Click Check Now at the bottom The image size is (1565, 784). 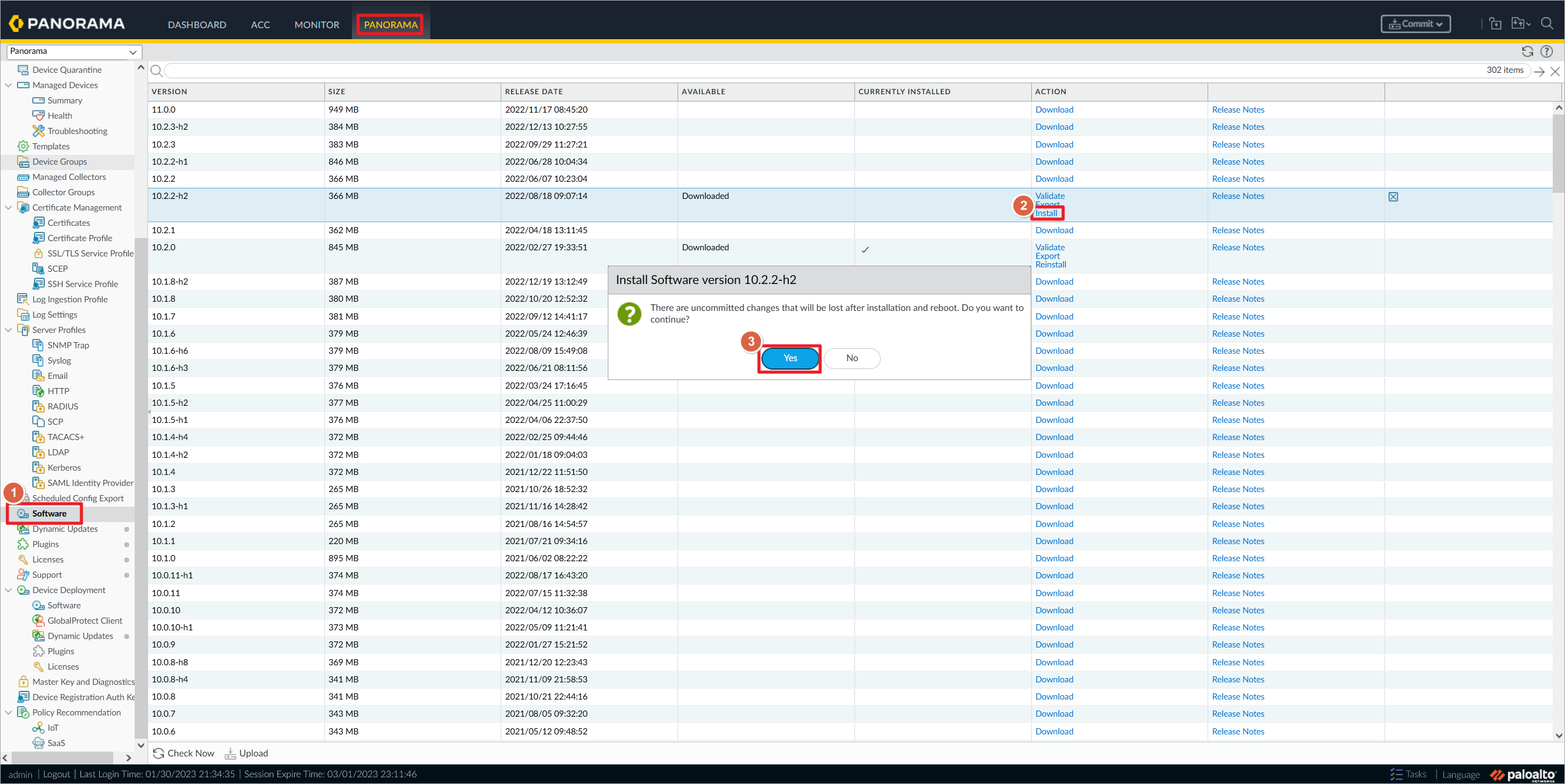pyautogui.click(x=184, y=753)
